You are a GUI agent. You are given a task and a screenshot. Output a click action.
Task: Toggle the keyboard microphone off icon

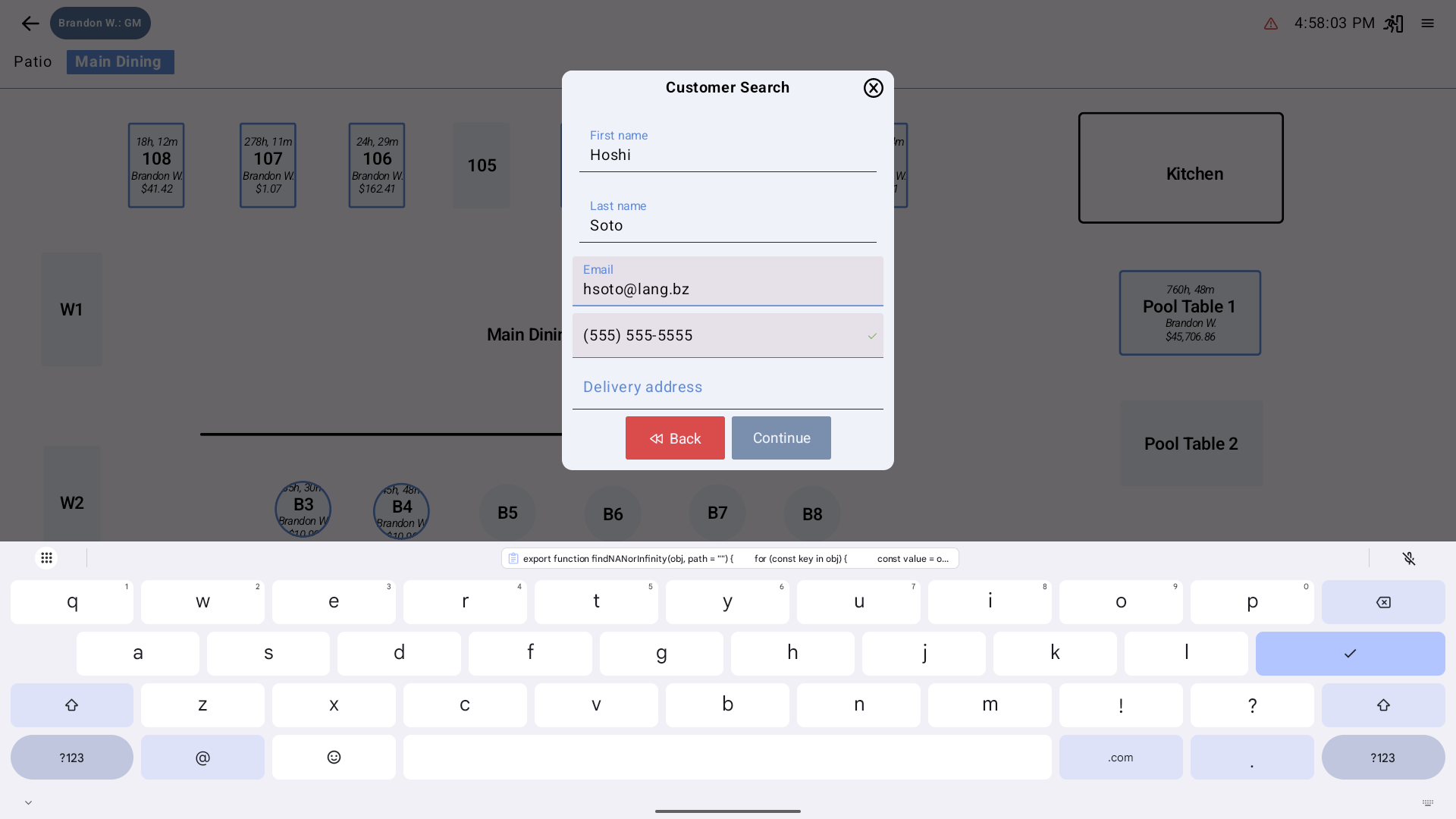click(1409, 558)
